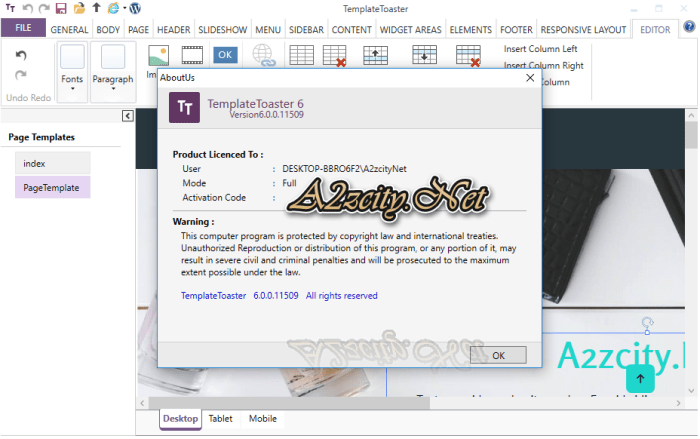
Task: Switch to the RESPONSIVE LAYOUT ribbon tab
Action: click(583, 29)
